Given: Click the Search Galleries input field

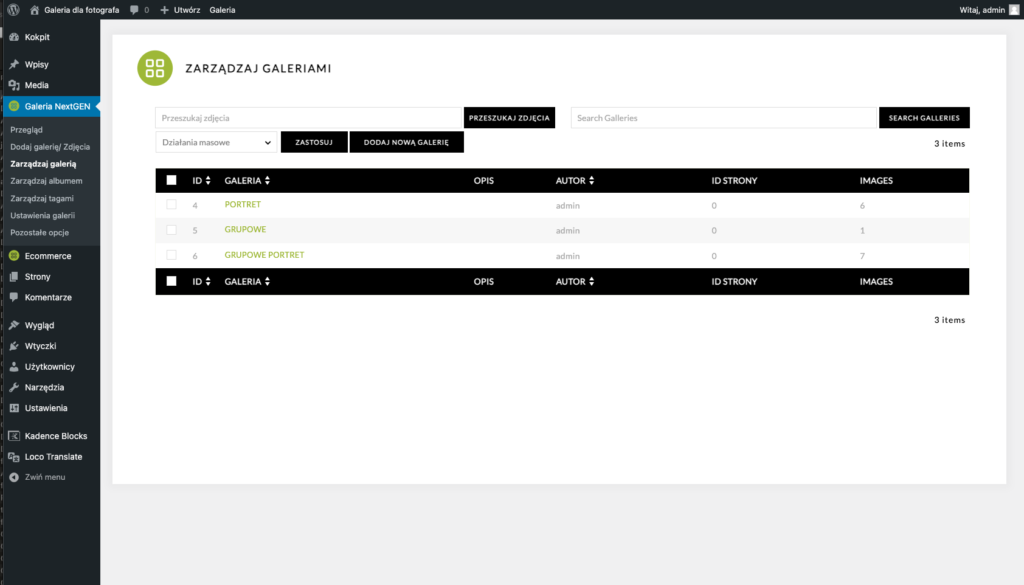Looking at the screenshot, I should pyautogui.click(x=723, y=118).
